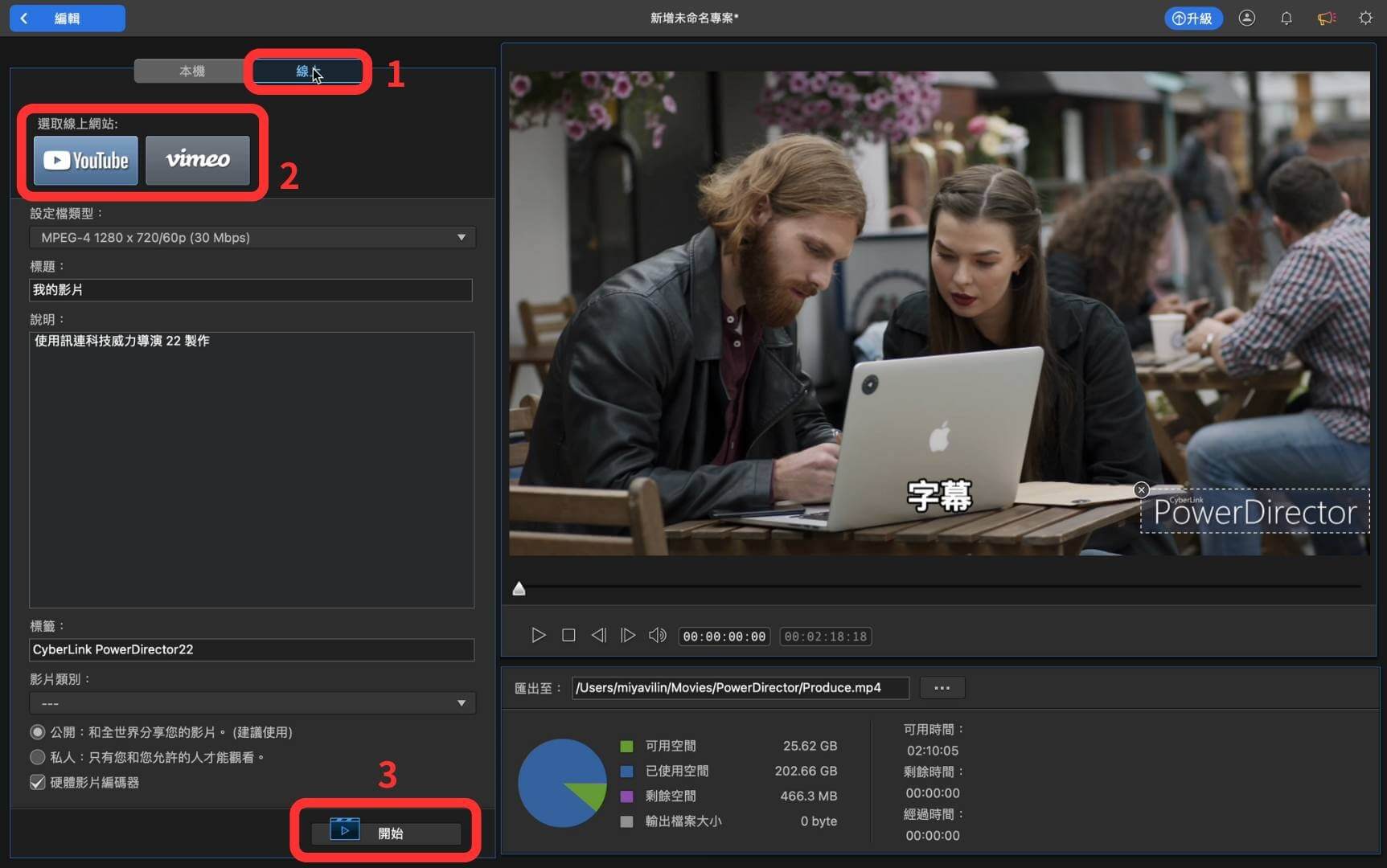
Task: Click the current timecode 00:00:00:00
Action: (724, 637)
